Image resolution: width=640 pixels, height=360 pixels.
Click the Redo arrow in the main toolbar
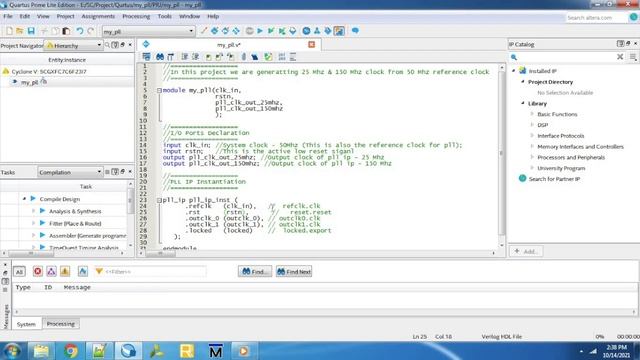point(91,31)
